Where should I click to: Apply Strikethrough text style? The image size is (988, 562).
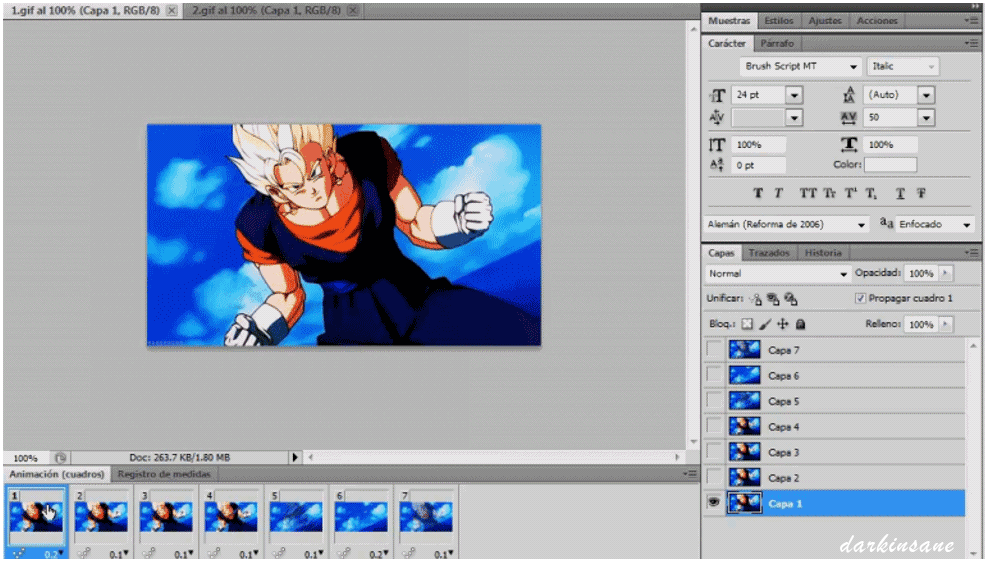pyautogui.click(x=921, y=193)
